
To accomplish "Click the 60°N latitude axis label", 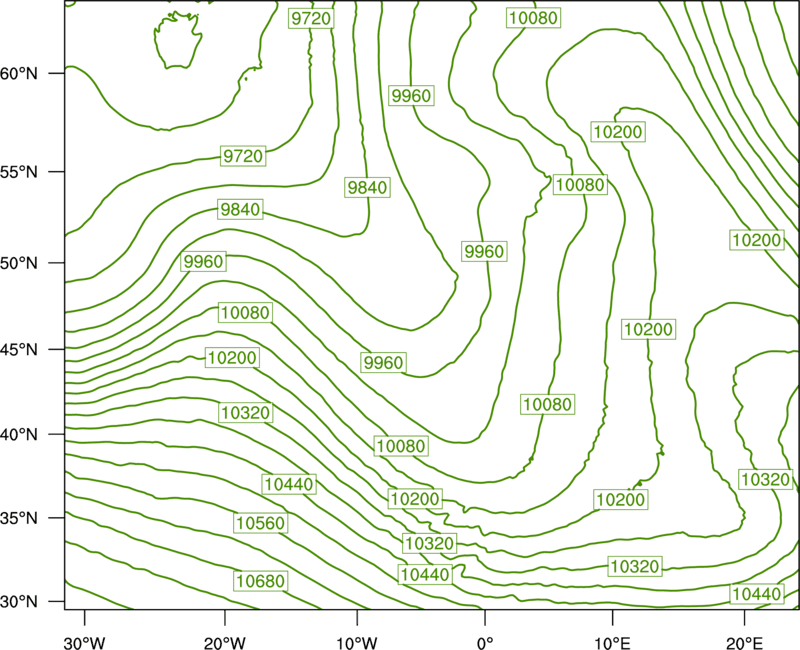I will (x=19, y=73).
